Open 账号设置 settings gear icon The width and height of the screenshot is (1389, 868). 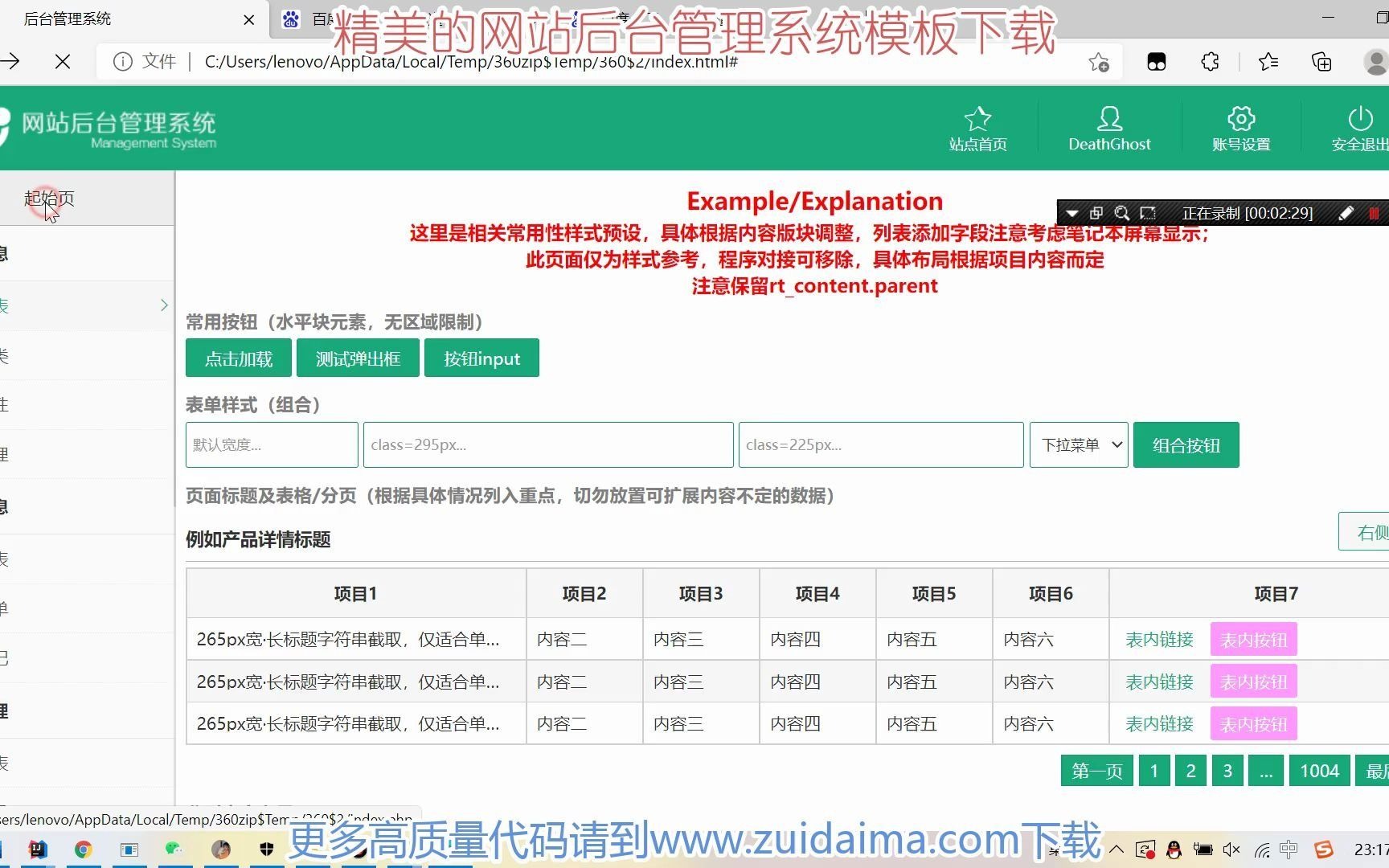coord(1240,119)
